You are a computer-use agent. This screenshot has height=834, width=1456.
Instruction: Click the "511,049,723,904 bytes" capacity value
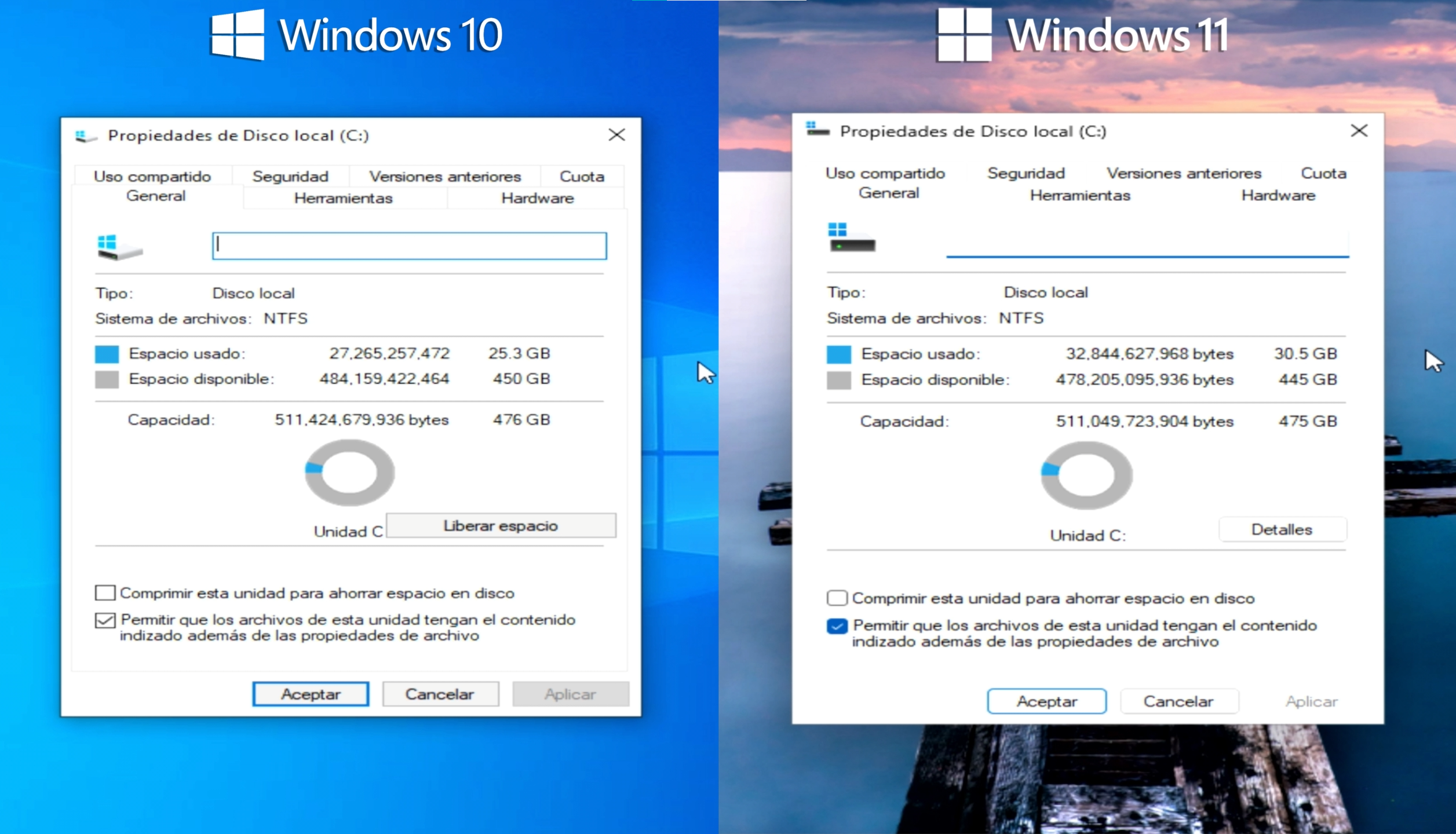coord(1144,422)
